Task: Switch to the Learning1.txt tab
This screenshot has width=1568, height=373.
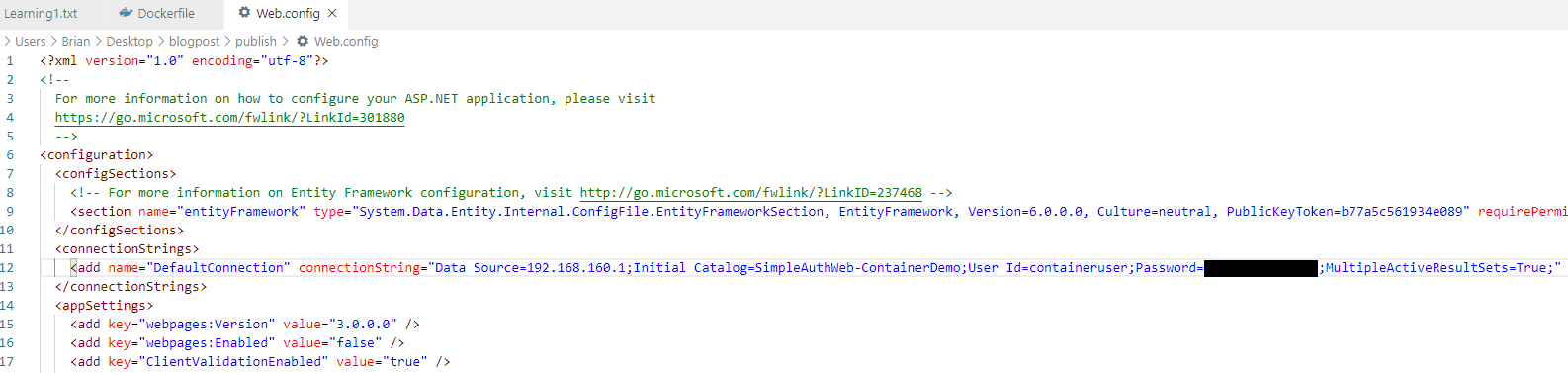Action: [x=41, y=14]
